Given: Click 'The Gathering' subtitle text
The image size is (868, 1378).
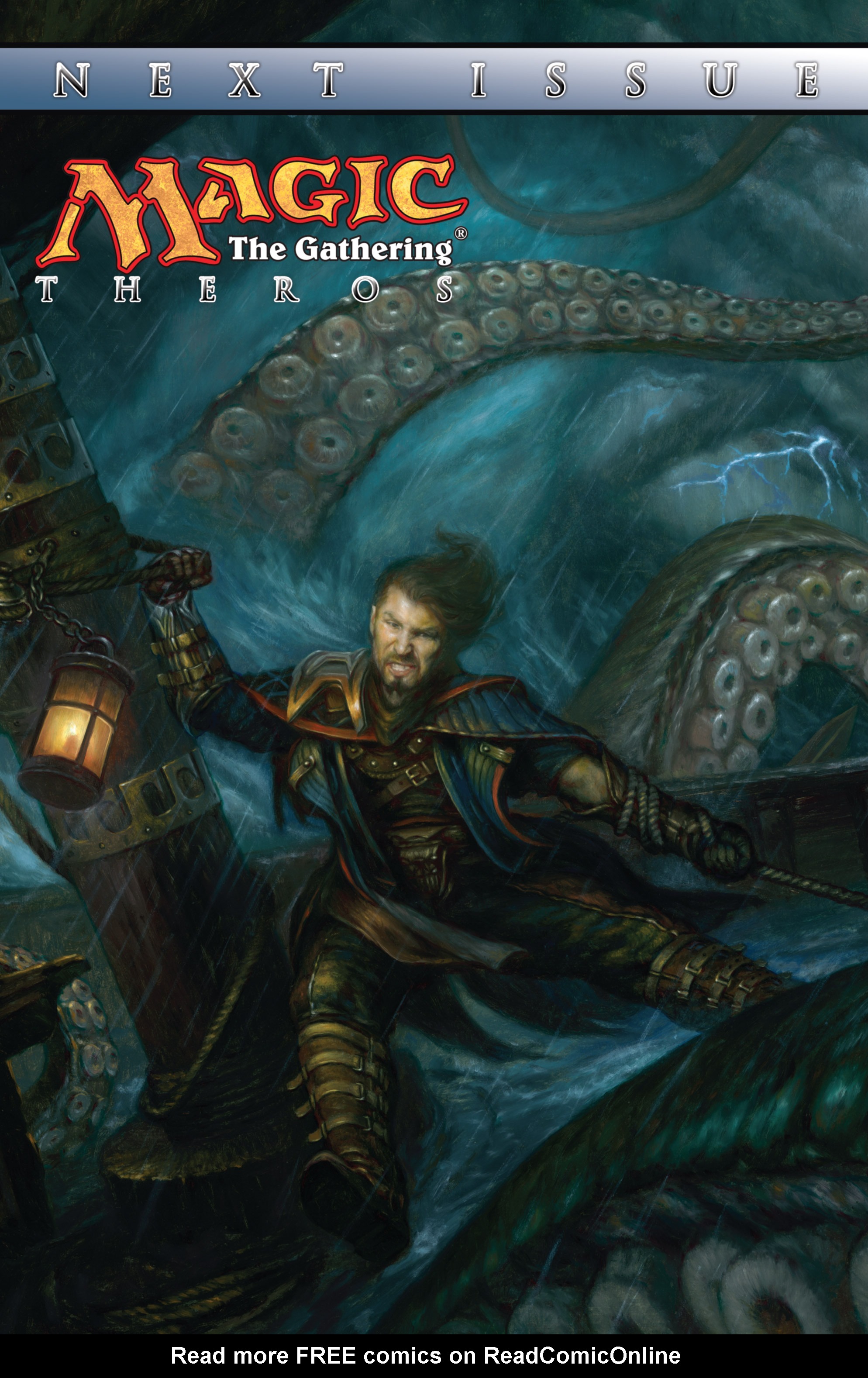Looking at the screenshot, I should [x=341, y=249].
